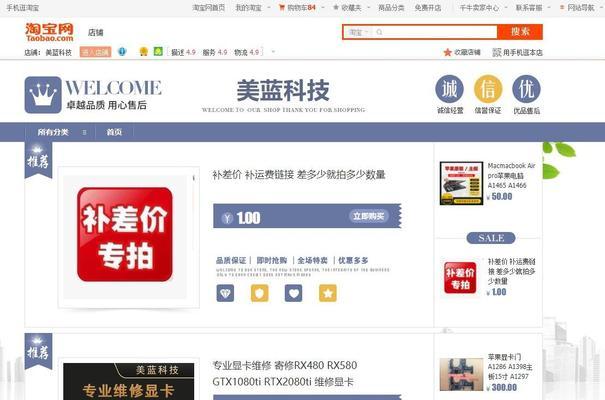Click the 进入店铺 button
This screenshot has width=605, height=400.
95,52
